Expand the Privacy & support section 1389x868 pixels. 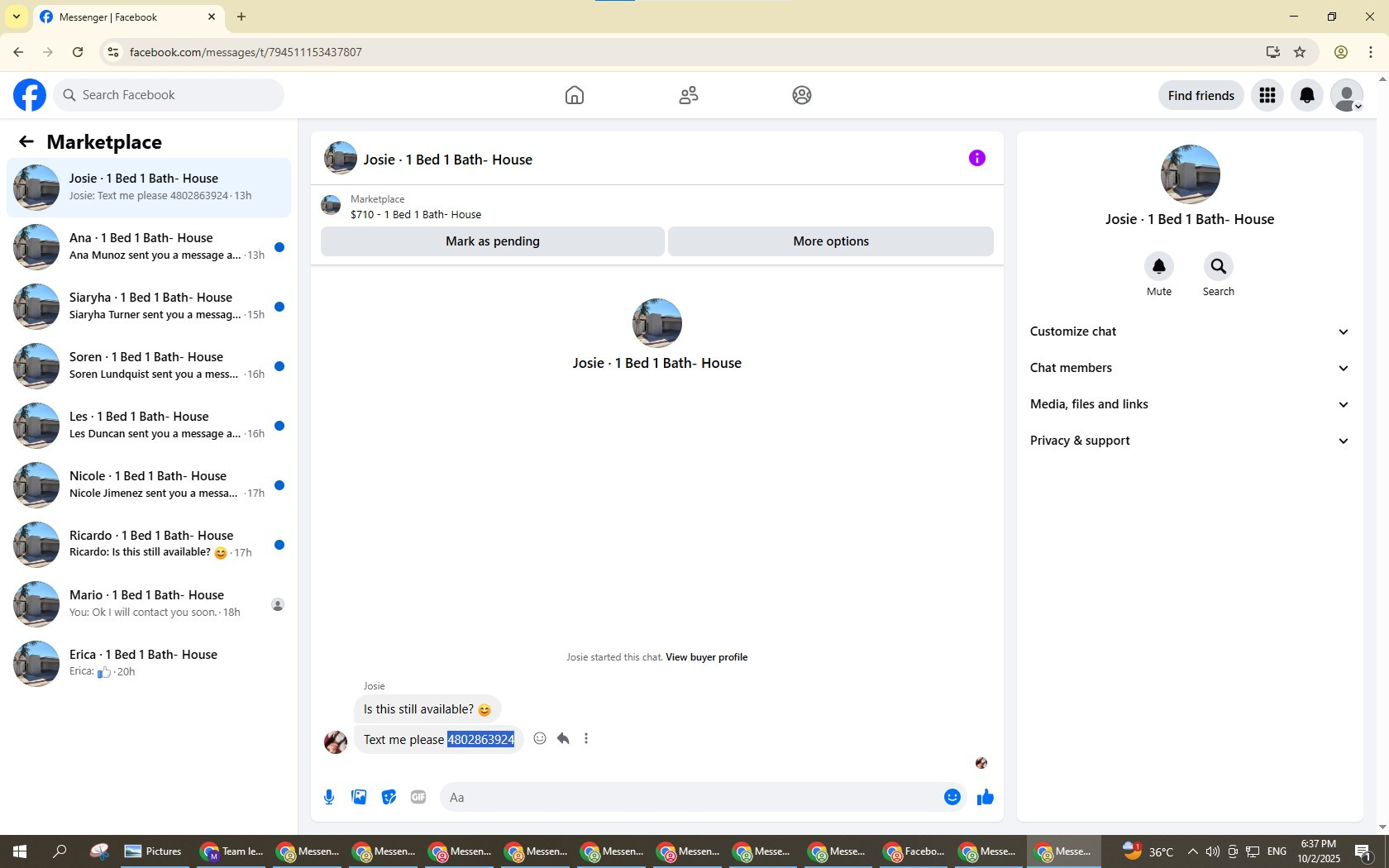click(x=1190, y=441)
